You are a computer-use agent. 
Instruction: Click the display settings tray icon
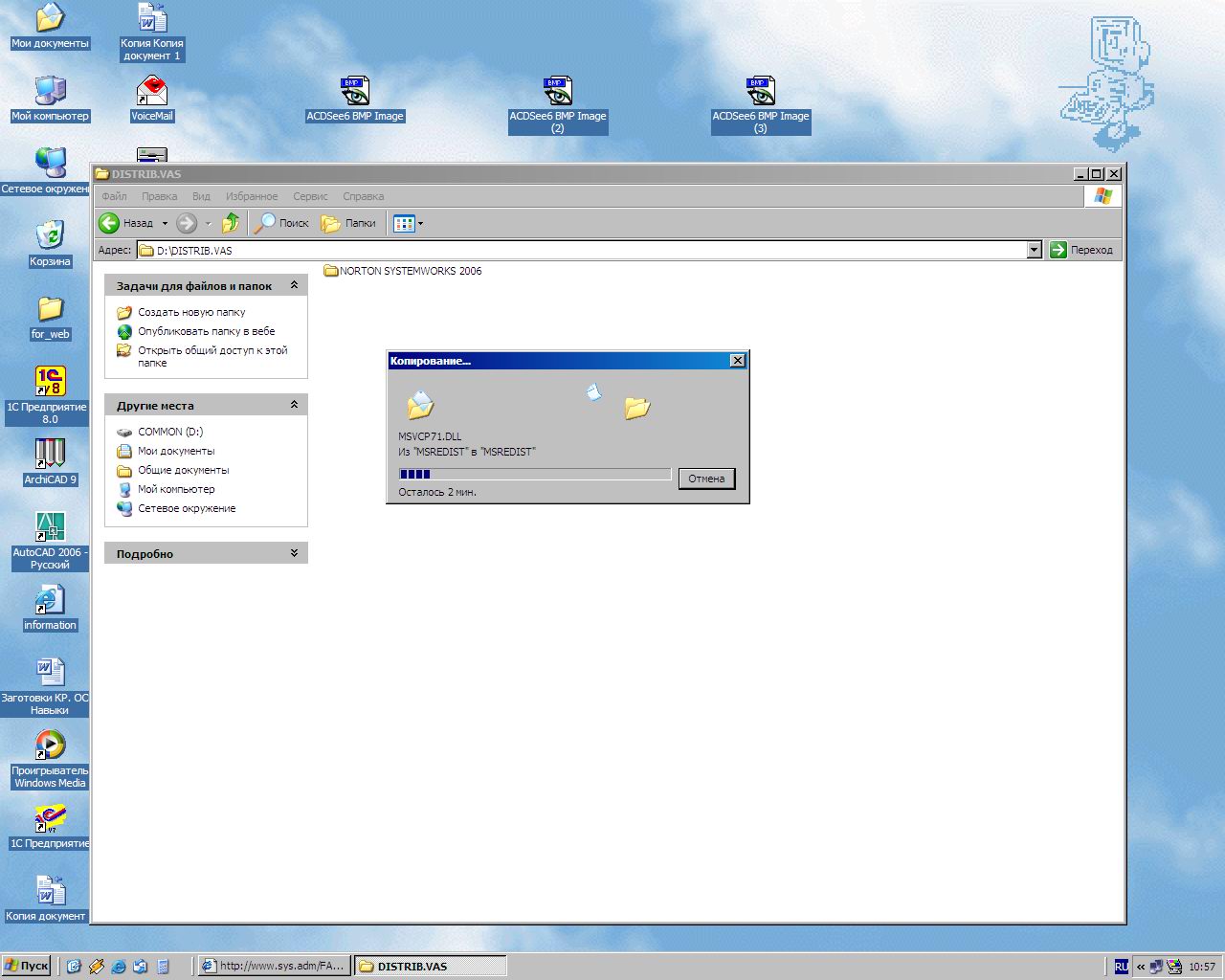tap(1174, 967)
